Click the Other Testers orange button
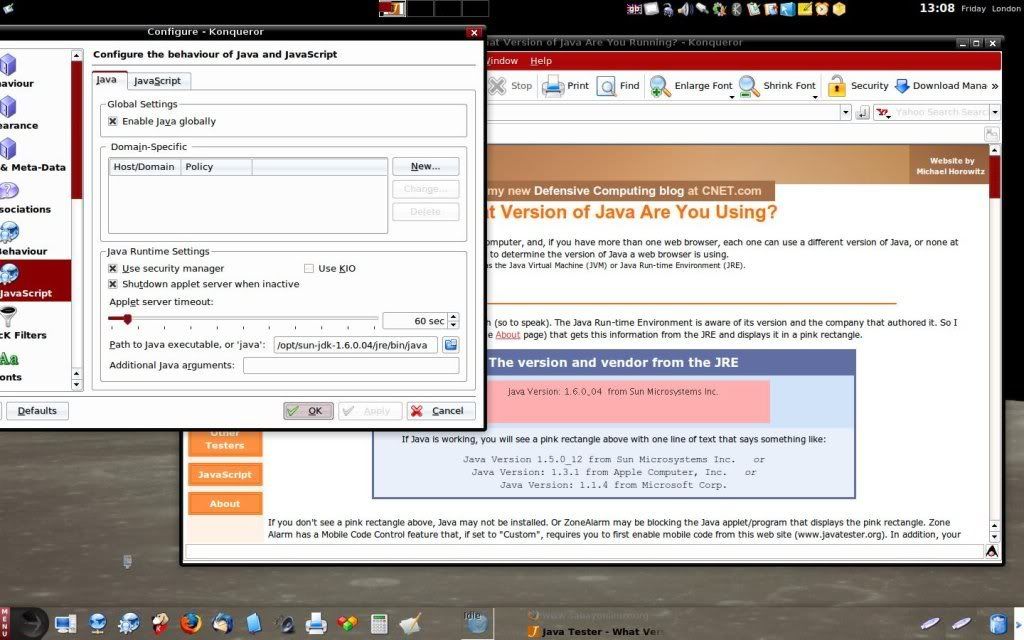This screenshot has width=1024, height=640. [225, 441]
